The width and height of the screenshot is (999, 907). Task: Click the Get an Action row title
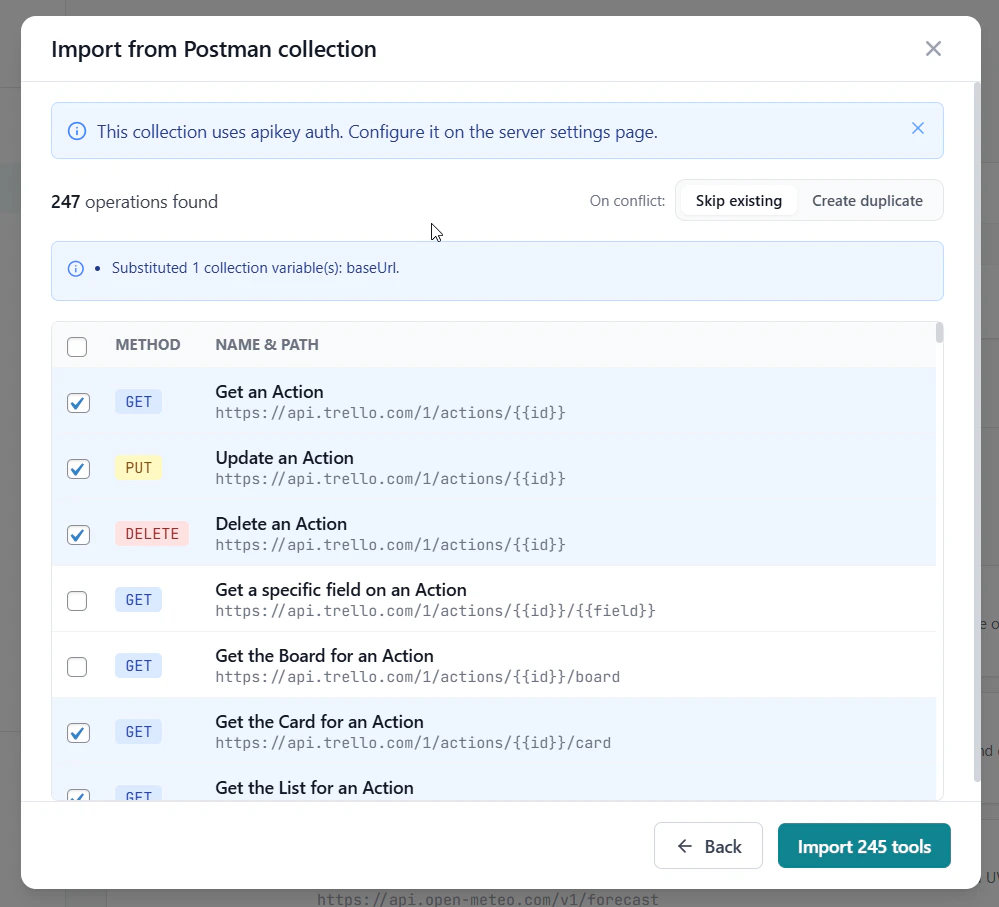click(269, 392)
